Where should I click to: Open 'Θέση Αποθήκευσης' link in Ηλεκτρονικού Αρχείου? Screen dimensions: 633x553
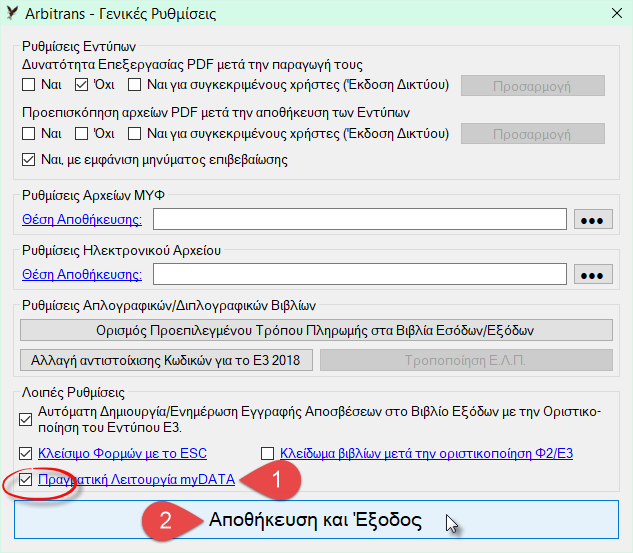coord(82,274)
